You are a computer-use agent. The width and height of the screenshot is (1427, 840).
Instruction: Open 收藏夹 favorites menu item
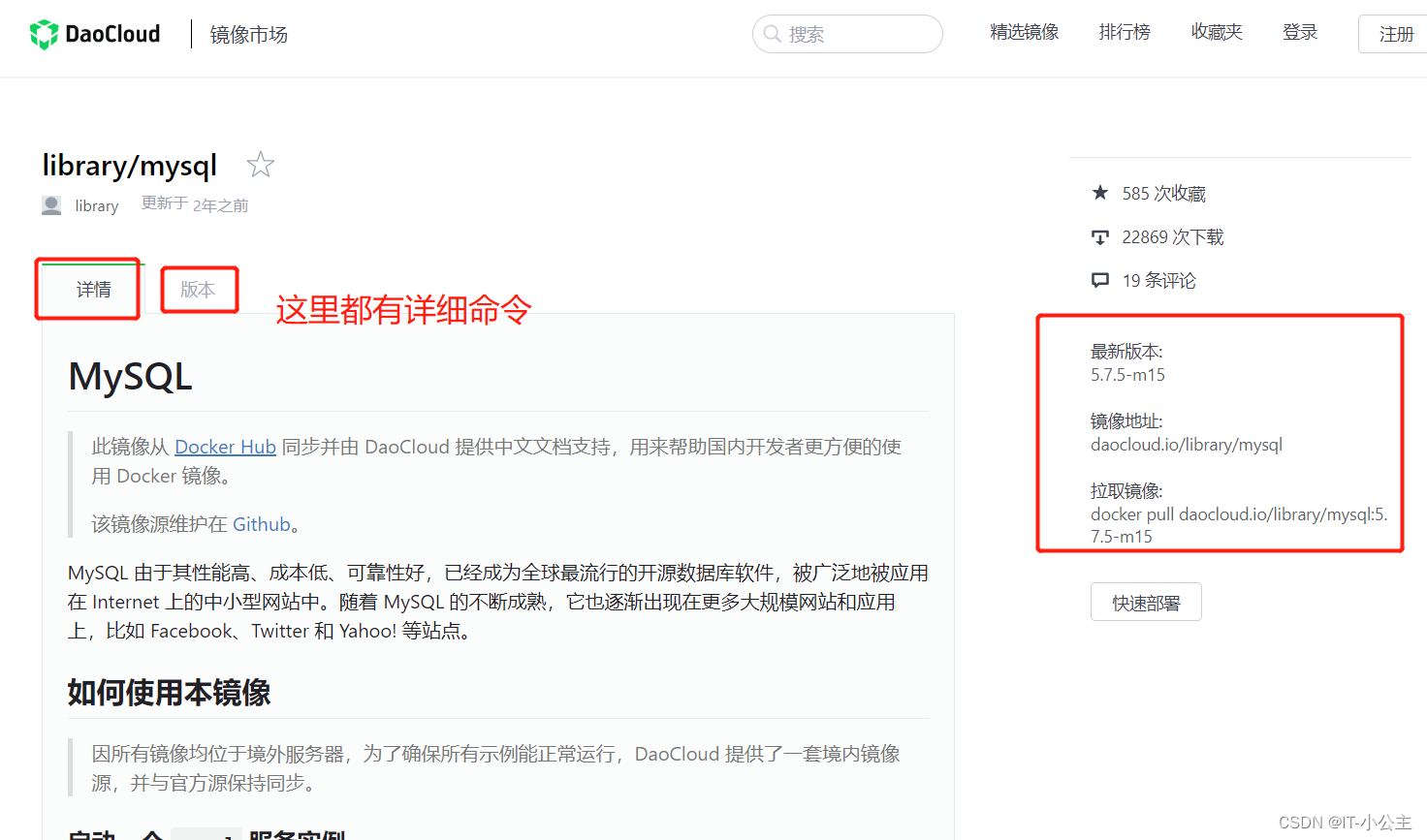1217,32
